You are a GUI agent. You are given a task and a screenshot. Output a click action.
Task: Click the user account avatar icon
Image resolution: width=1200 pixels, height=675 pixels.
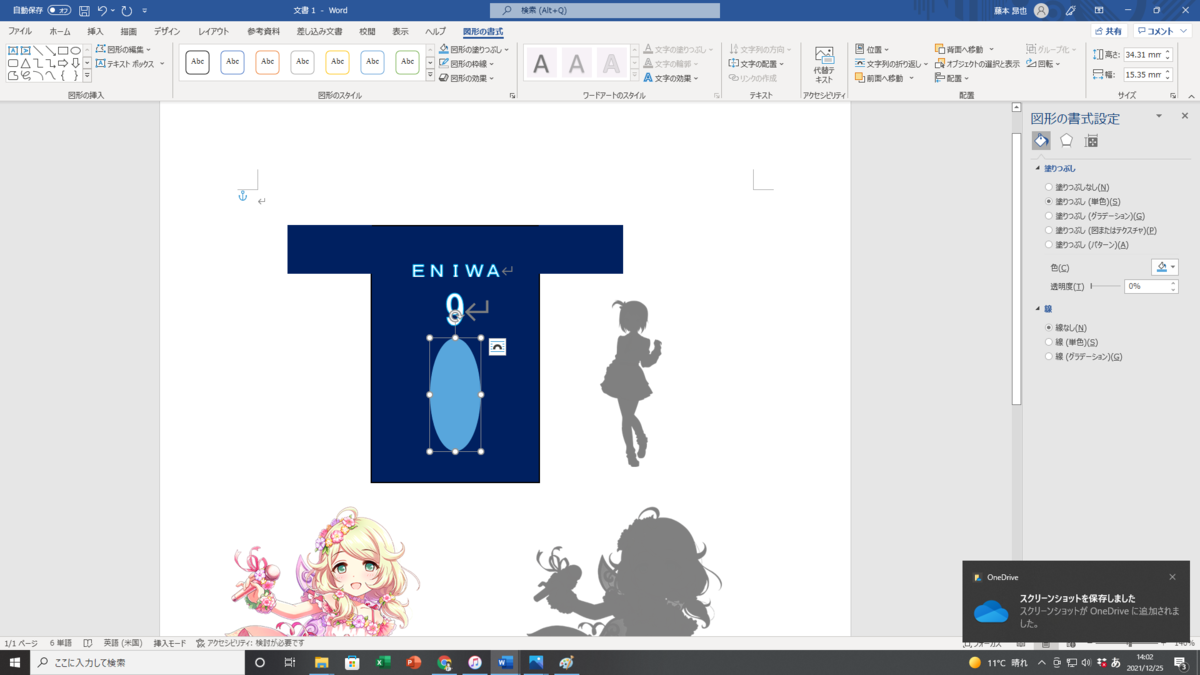pos(1041,10)
